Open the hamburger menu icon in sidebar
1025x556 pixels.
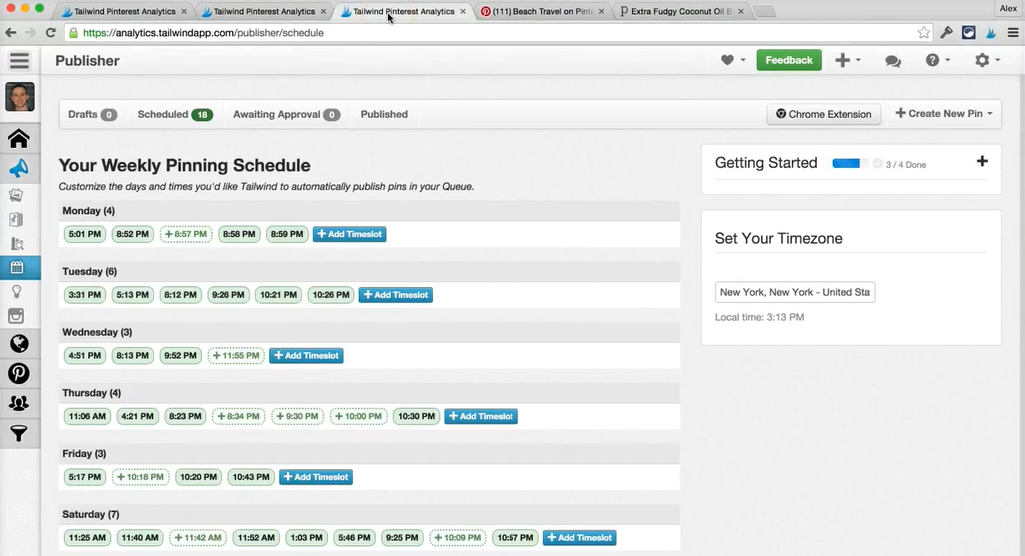coord(20,61)
